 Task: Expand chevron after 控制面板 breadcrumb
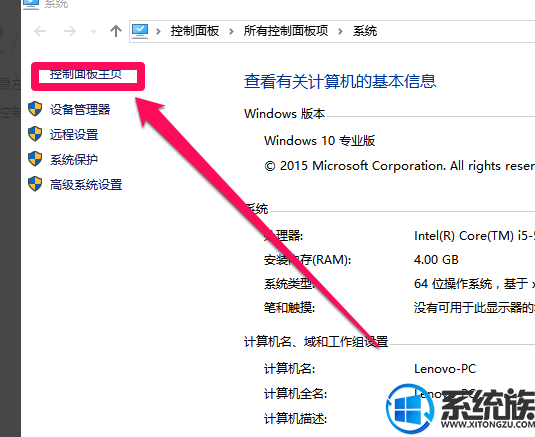[x=231, y=31]
